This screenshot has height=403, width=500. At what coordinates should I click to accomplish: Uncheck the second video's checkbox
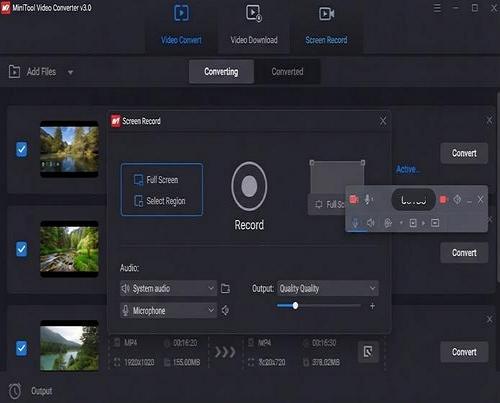click(x=22, y=249)
